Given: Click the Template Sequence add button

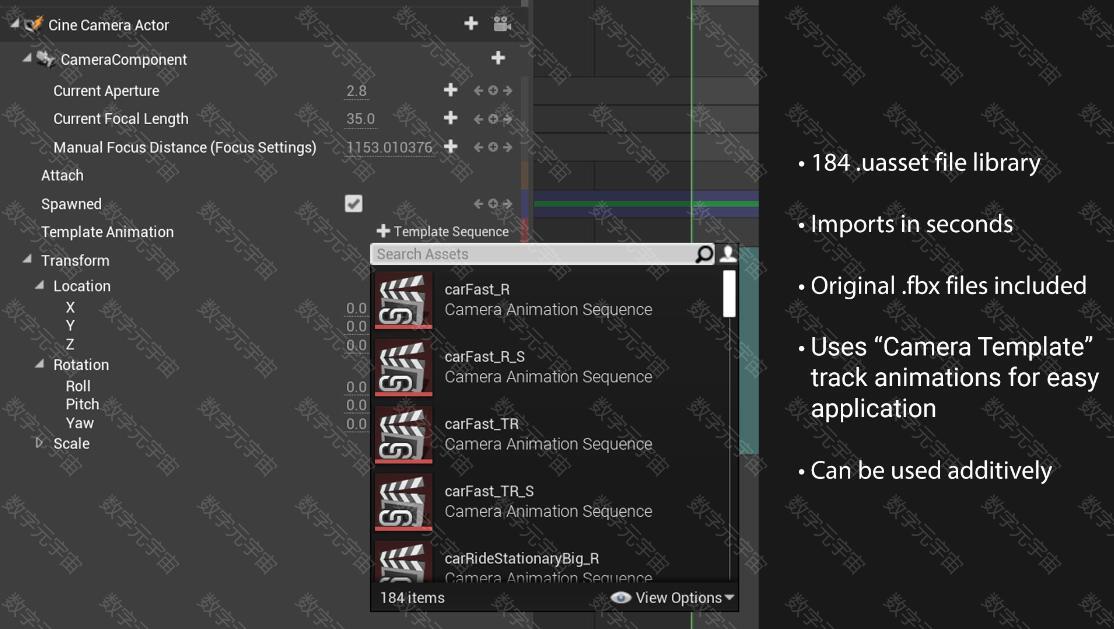Looking at the screenshot, I should (443, 231).
